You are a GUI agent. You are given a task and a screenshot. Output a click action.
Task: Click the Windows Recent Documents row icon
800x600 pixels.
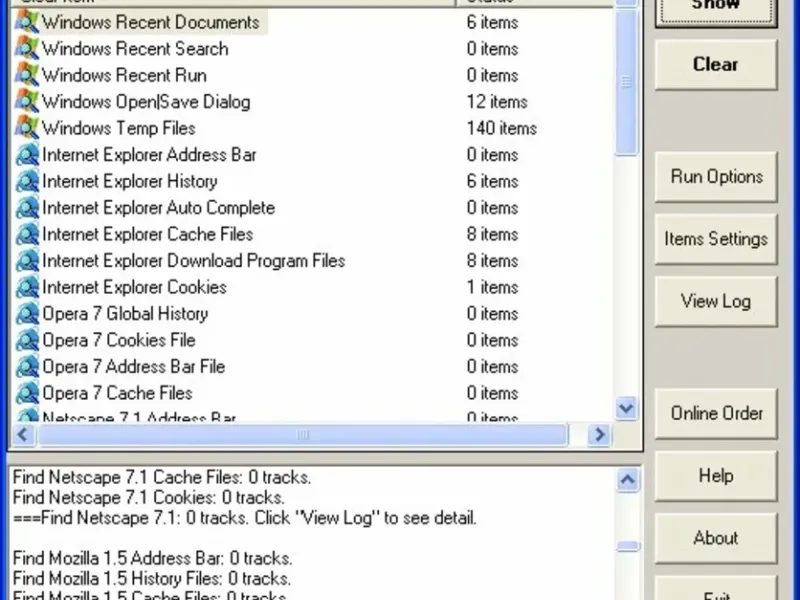point(27,22)
